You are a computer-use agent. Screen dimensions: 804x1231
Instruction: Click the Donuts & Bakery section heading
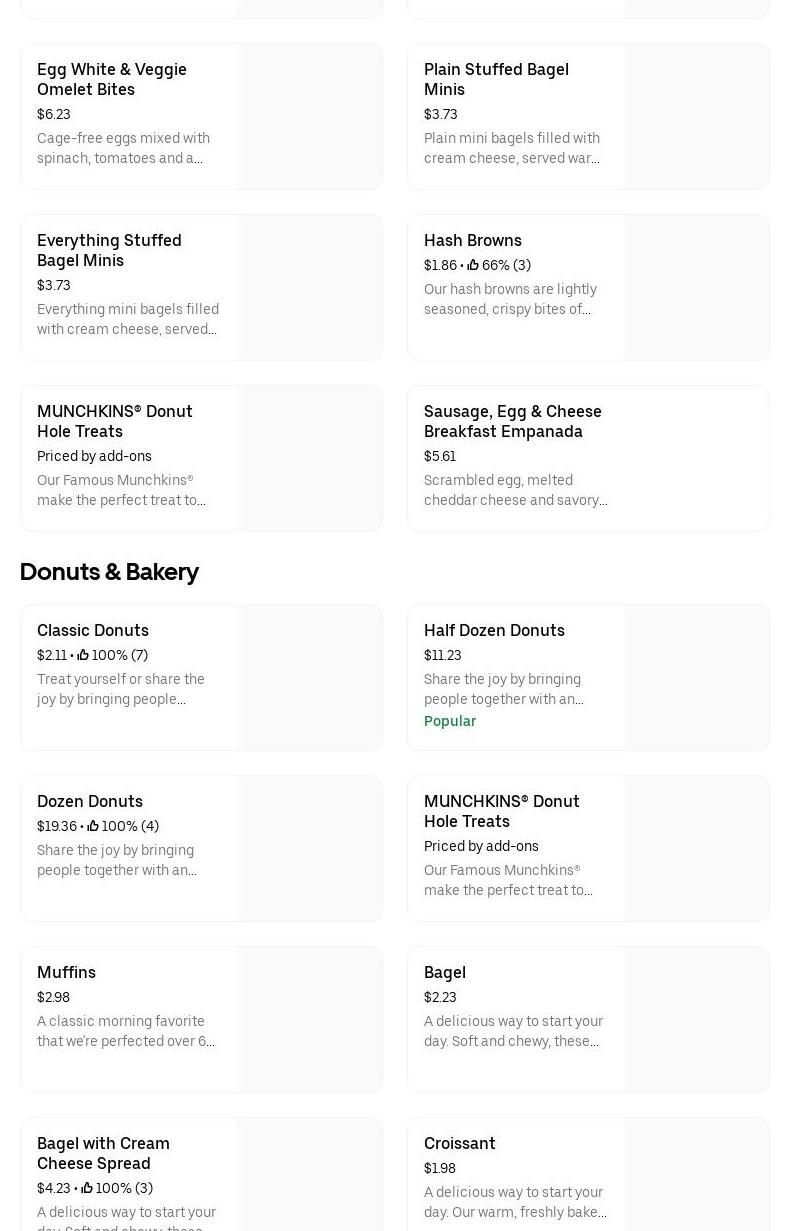click(109, 572)
